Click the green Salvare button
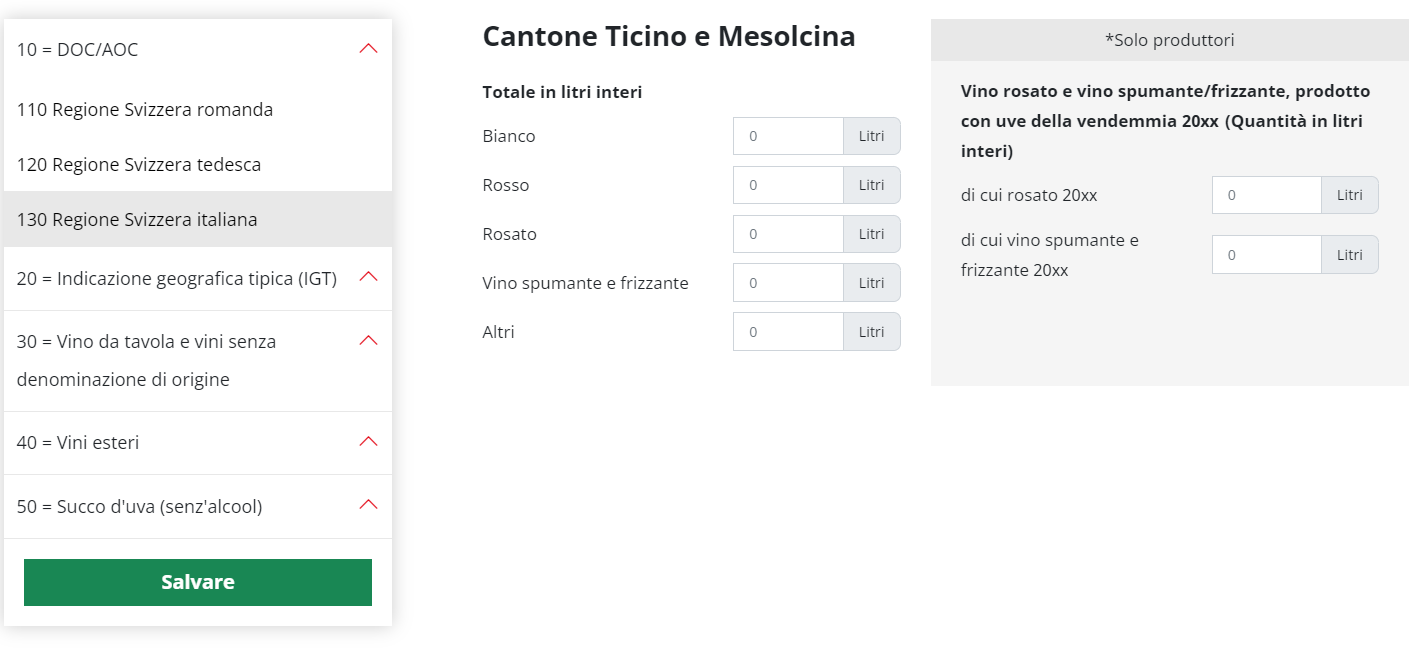1419x664 pixels. 198,582
